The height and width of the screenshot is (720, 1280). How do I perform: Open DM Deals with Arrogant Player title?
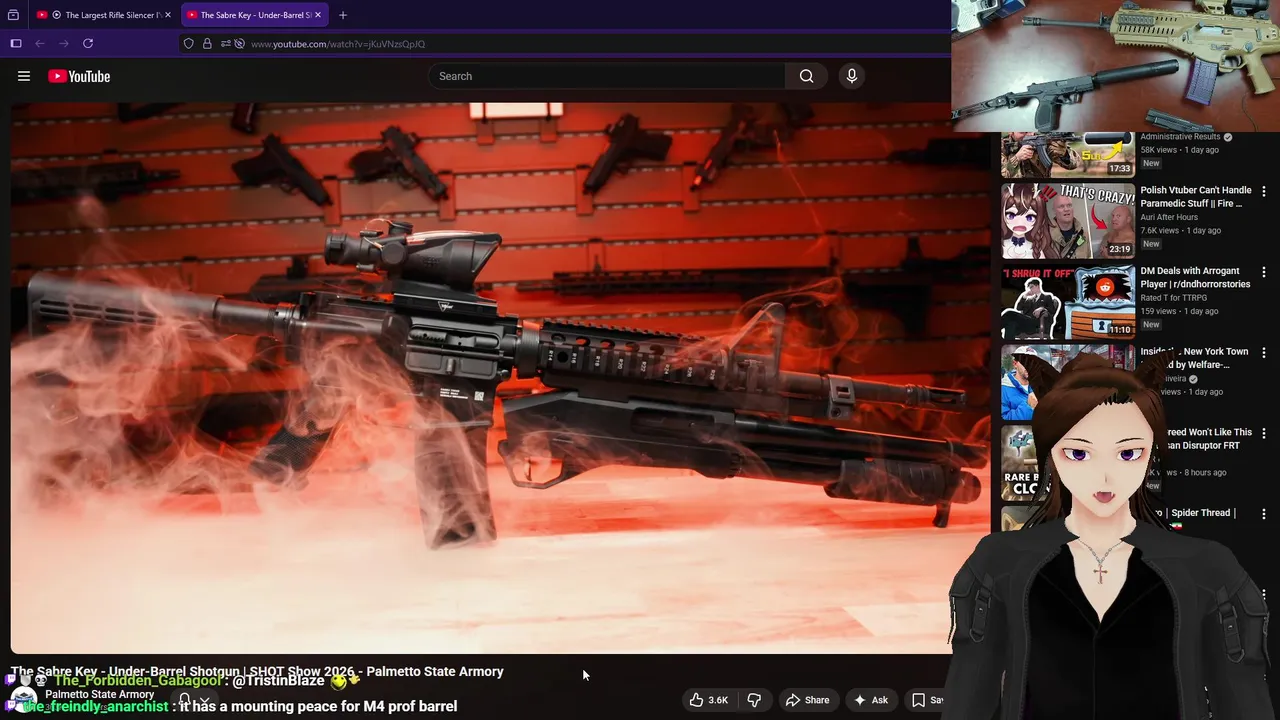[x=1195, y=278]
